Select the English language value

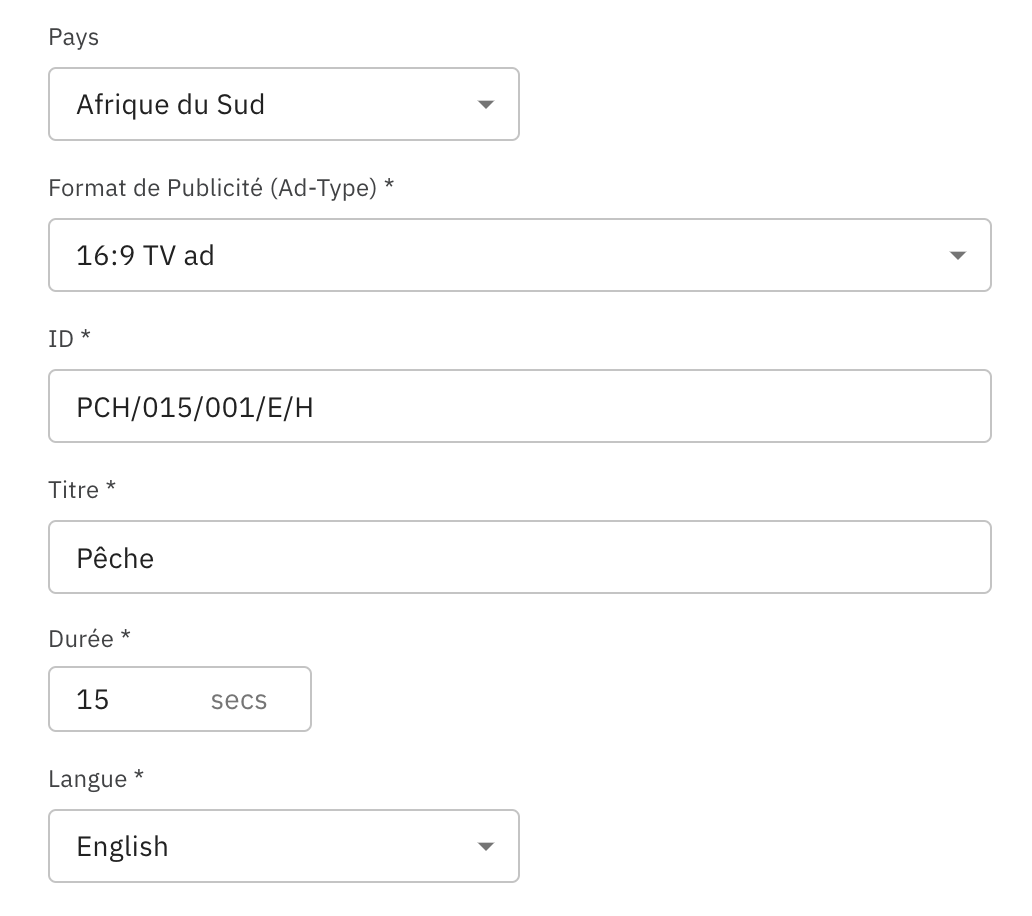pyautogui.click(x=122, y=846)
